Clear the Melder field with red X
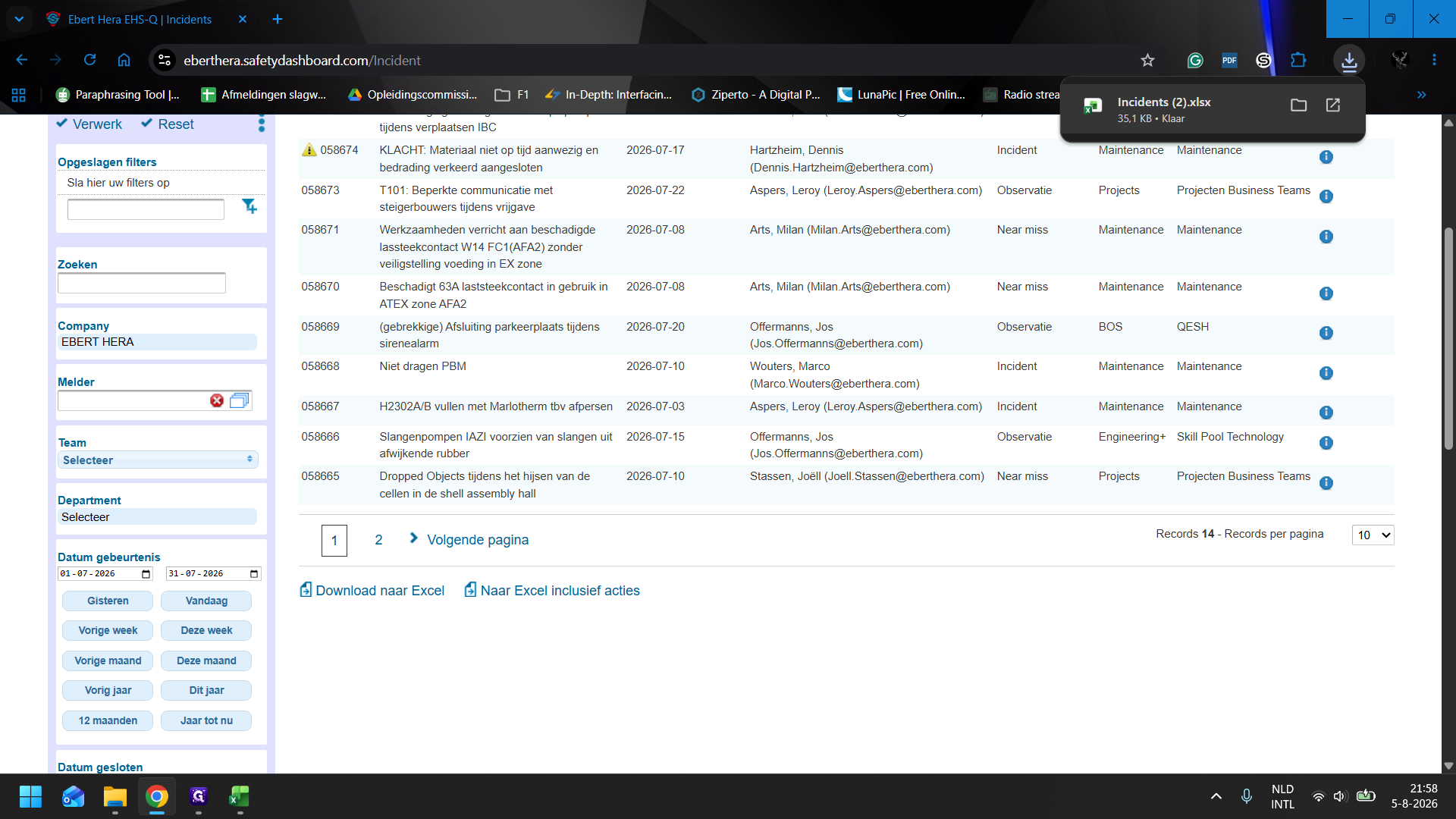Viewport: 1456px width, 819px height. pos(217,400)
